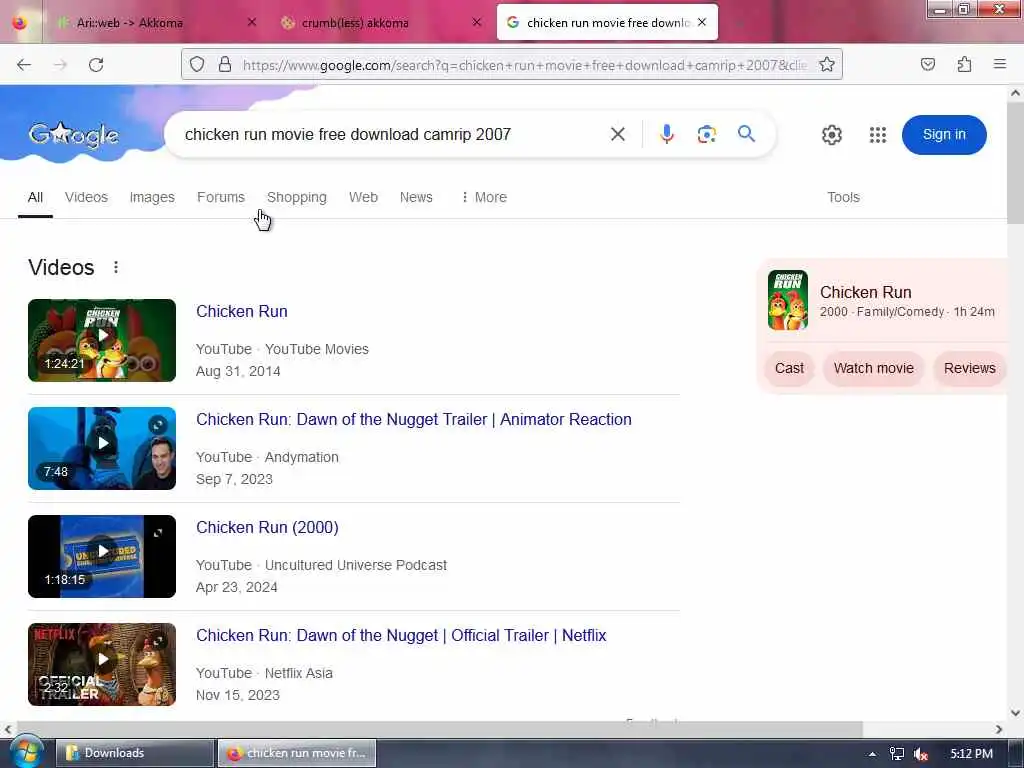Image resolution: width=1024 pixels, height=768 pixels.
Task: Click the Watch movie chip
Action: 873,368
